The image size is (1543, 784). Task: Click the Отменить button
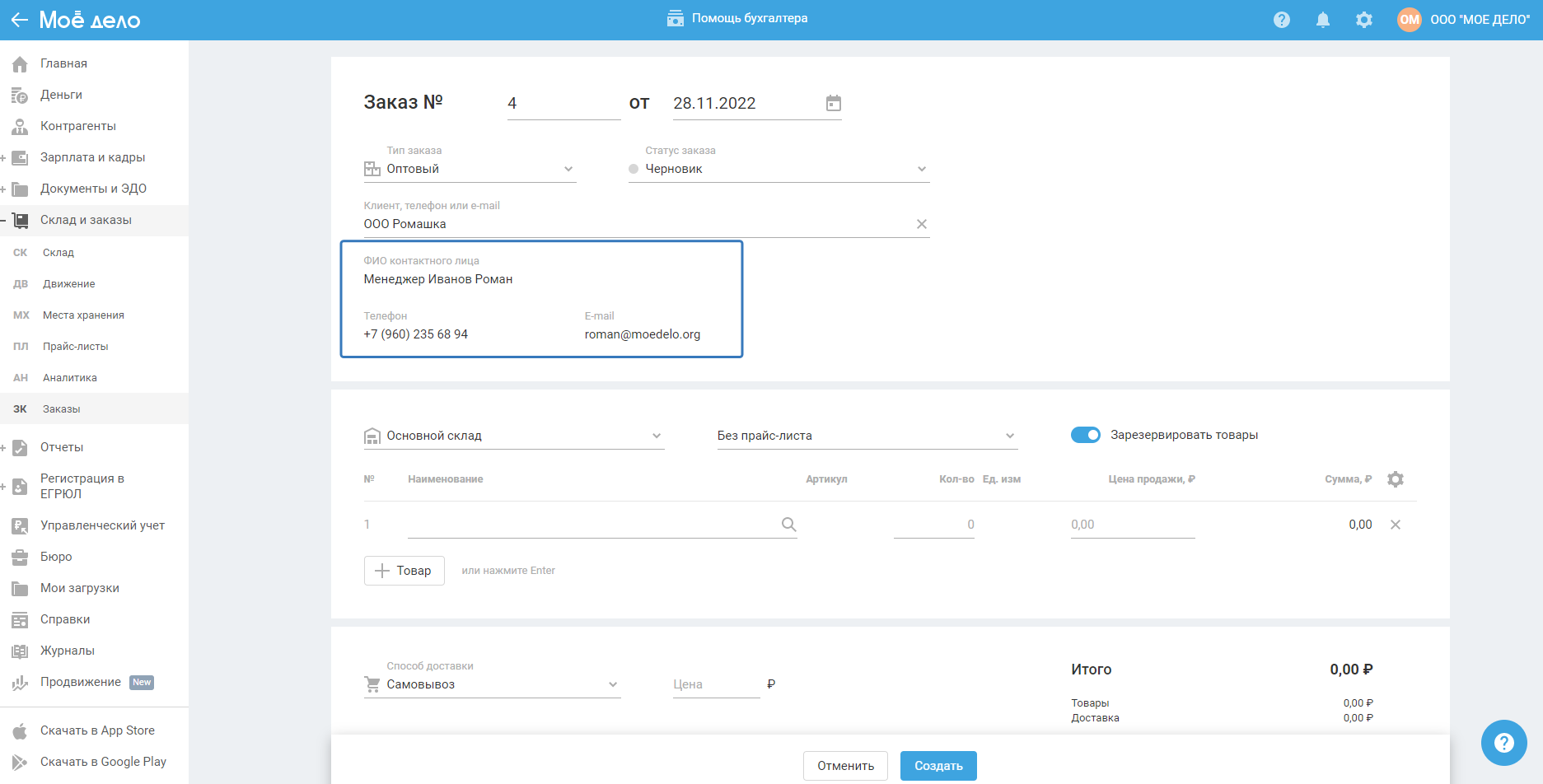coord(845,766)
